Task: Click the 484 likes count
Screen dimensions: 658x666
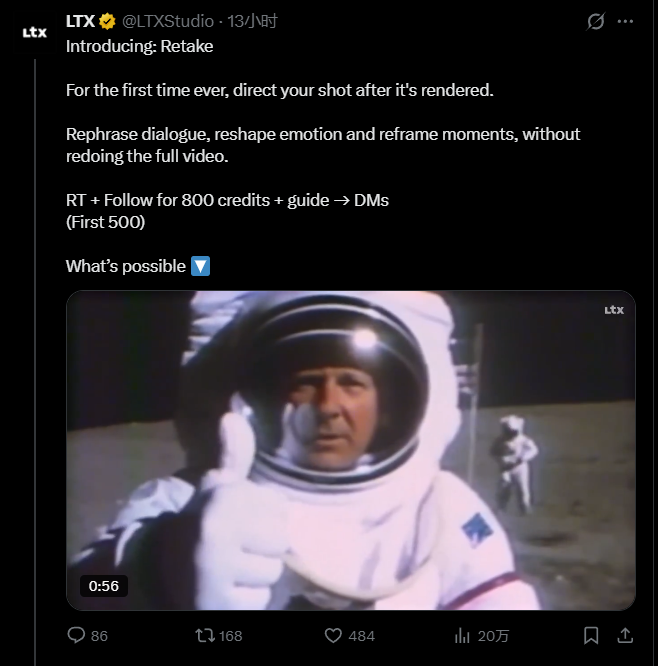Action: pos(362,636)
